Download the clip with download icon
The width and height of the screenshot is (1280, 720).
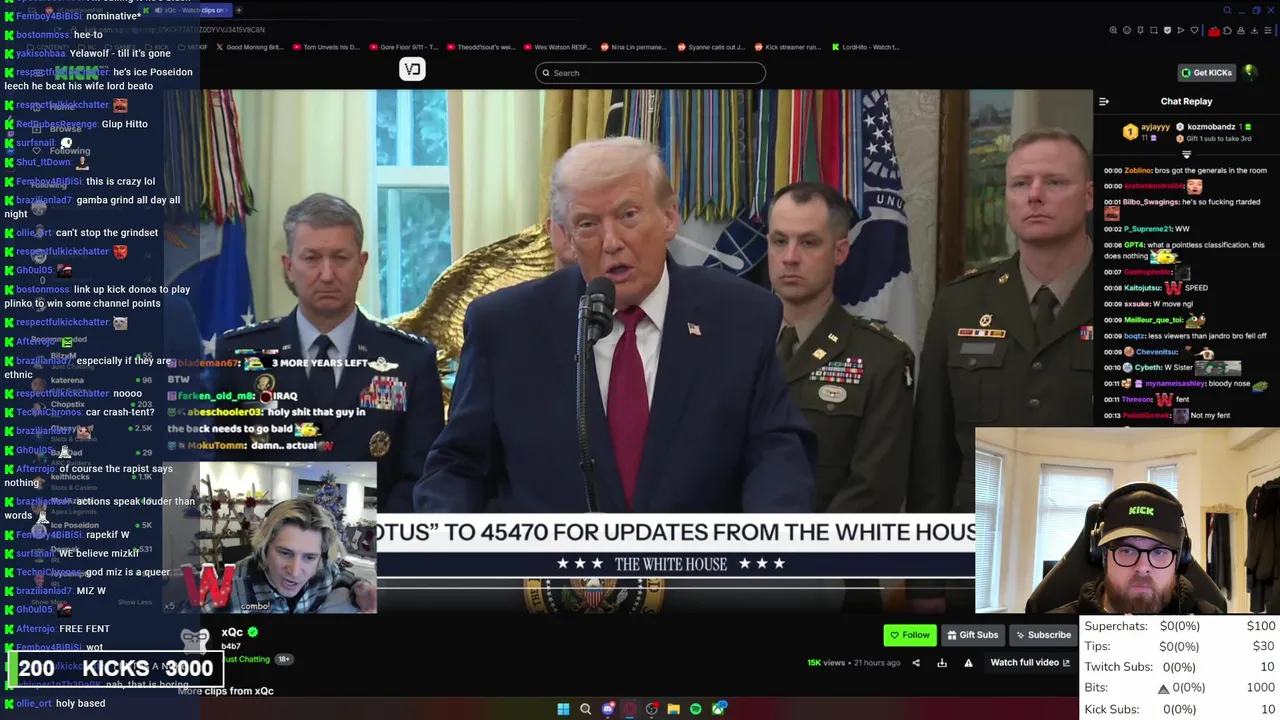point(942,663)
